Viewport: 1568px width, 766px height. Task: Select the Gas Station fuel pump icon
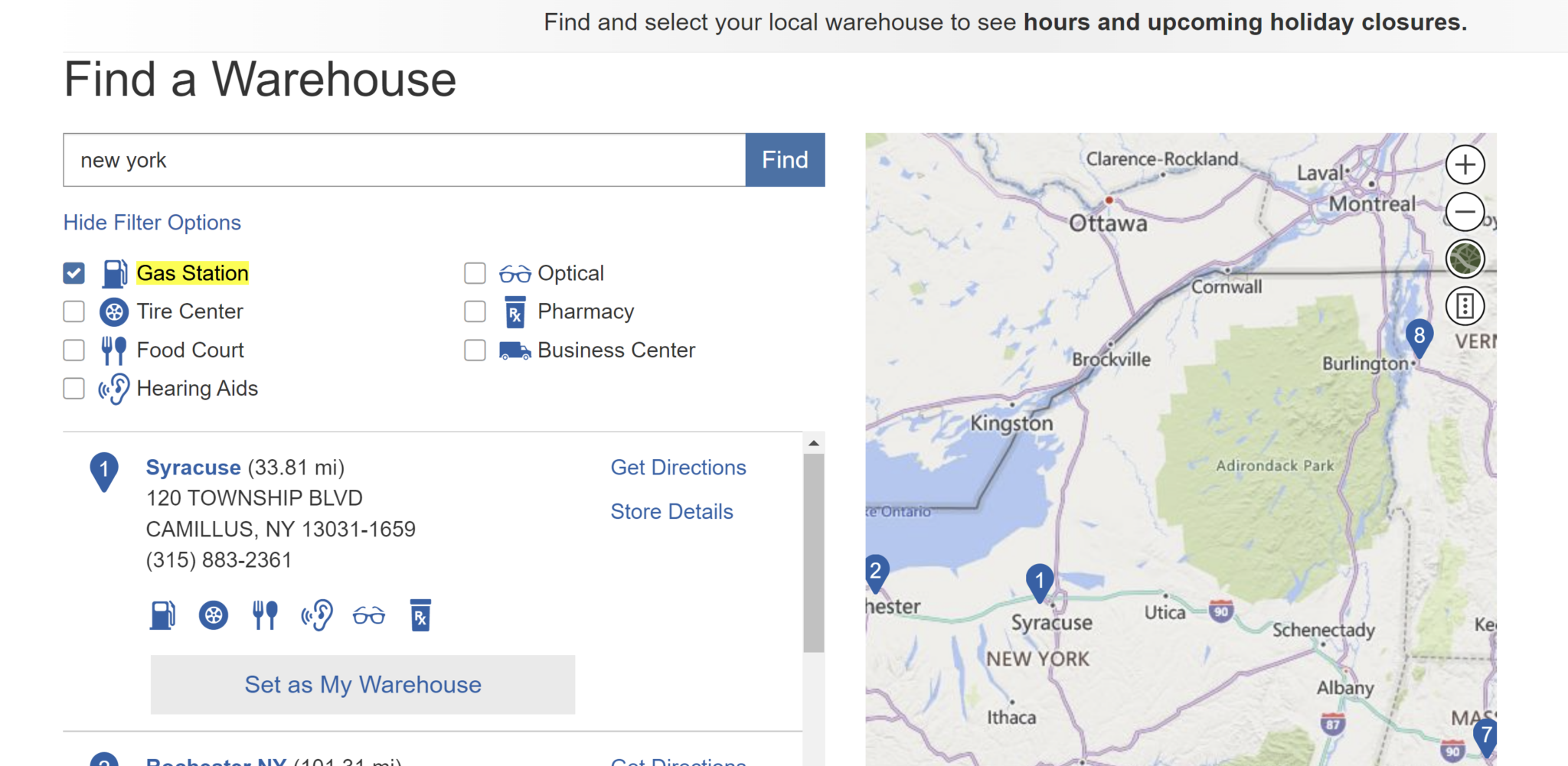pos(114,273)
